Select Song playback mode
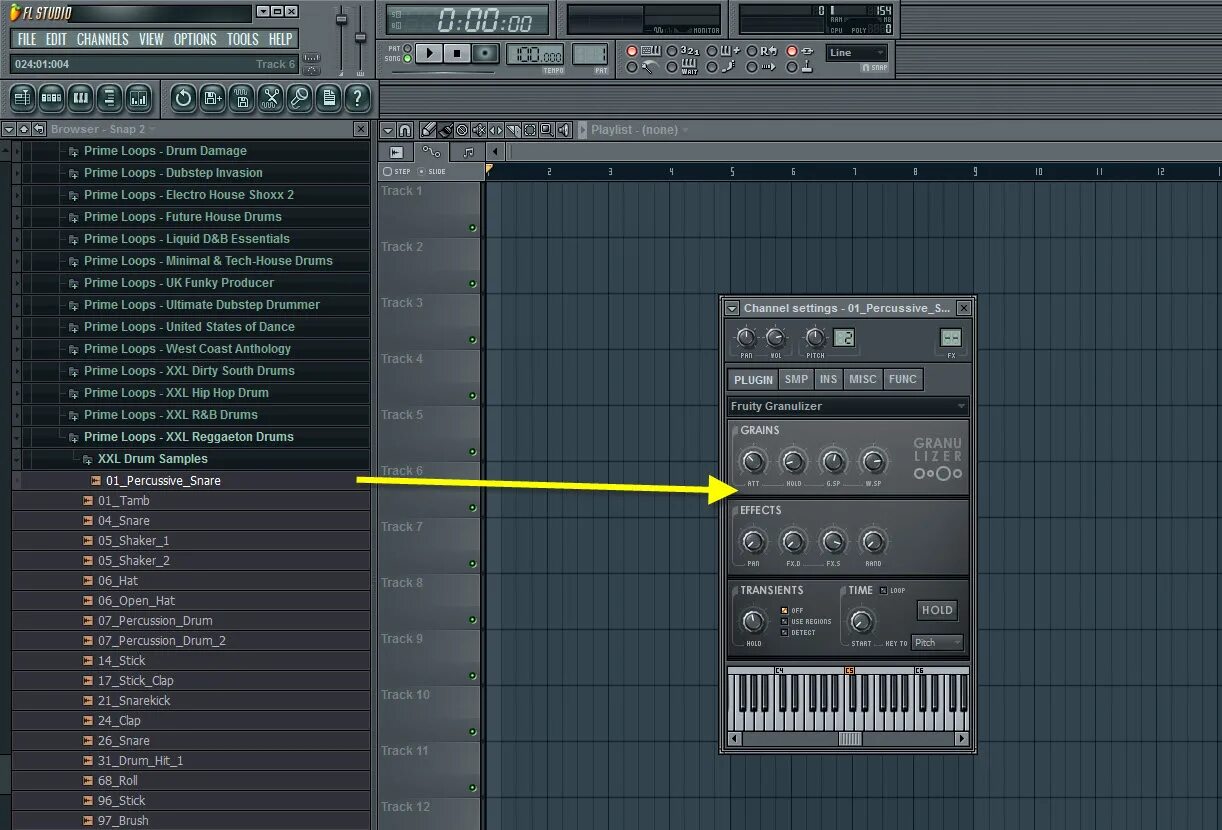The image size is (1222, 830). coord(407,59)
